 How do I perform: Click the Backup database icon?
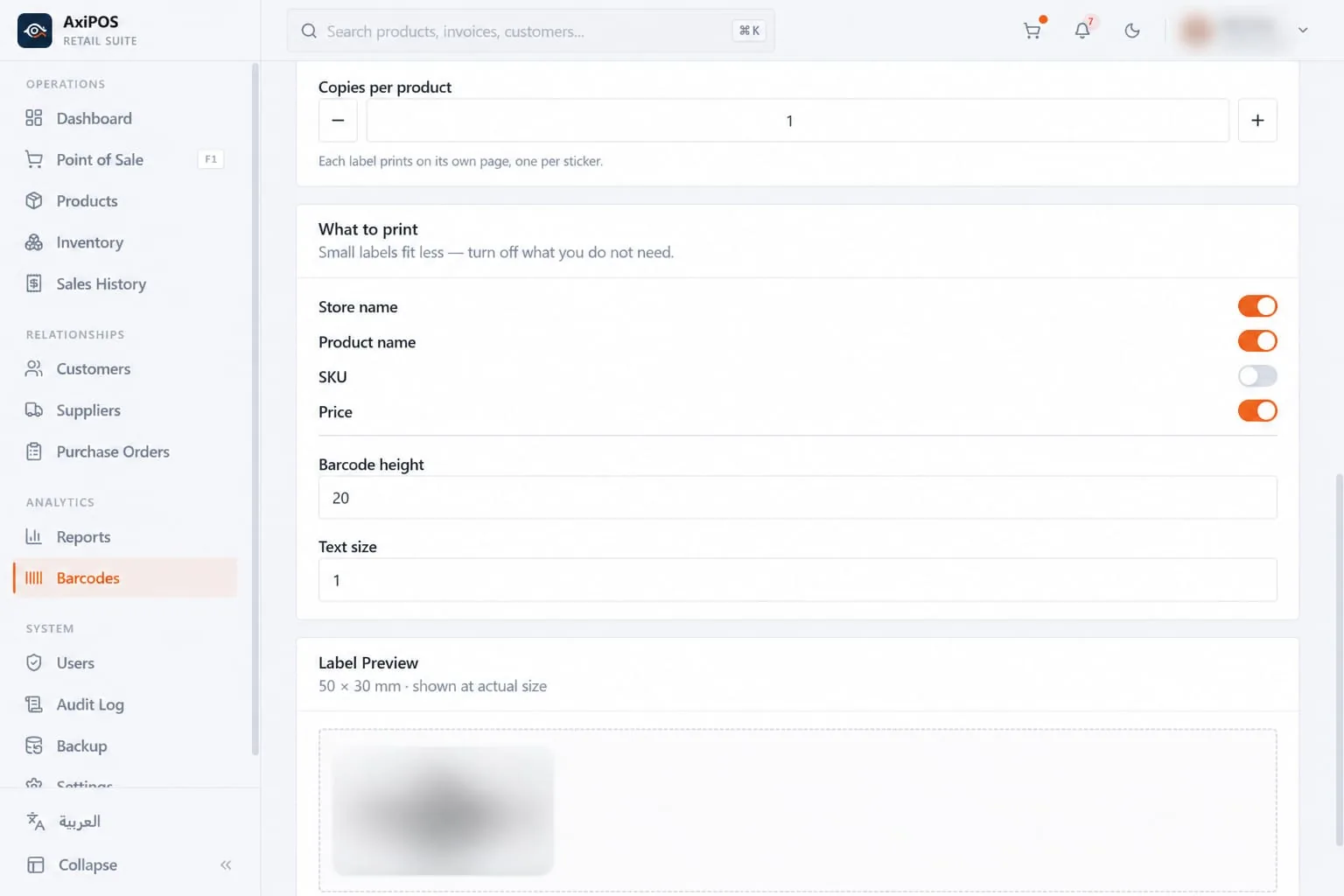point(34,745)
